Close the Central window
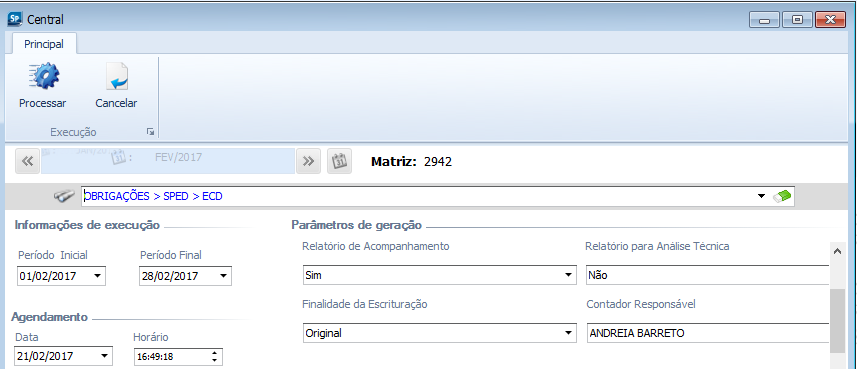858x370 pixels. [831, 20]
